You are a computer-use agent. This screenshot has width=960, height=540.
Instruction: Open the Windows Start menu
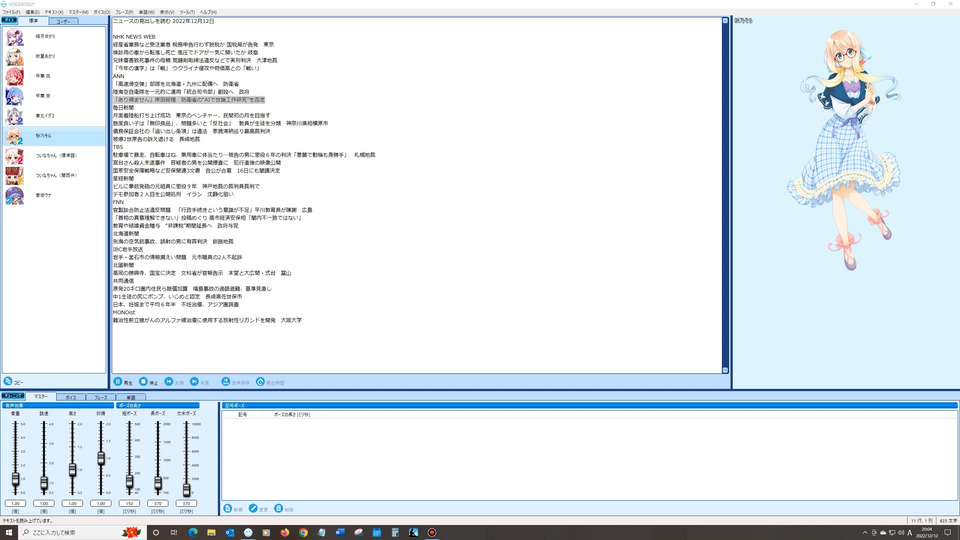9,532
